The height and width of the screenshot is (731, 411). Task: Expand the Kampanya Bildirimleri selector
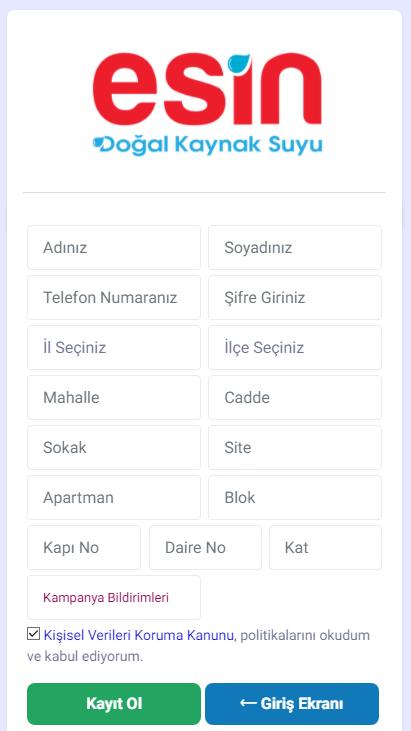coord(114,597)
